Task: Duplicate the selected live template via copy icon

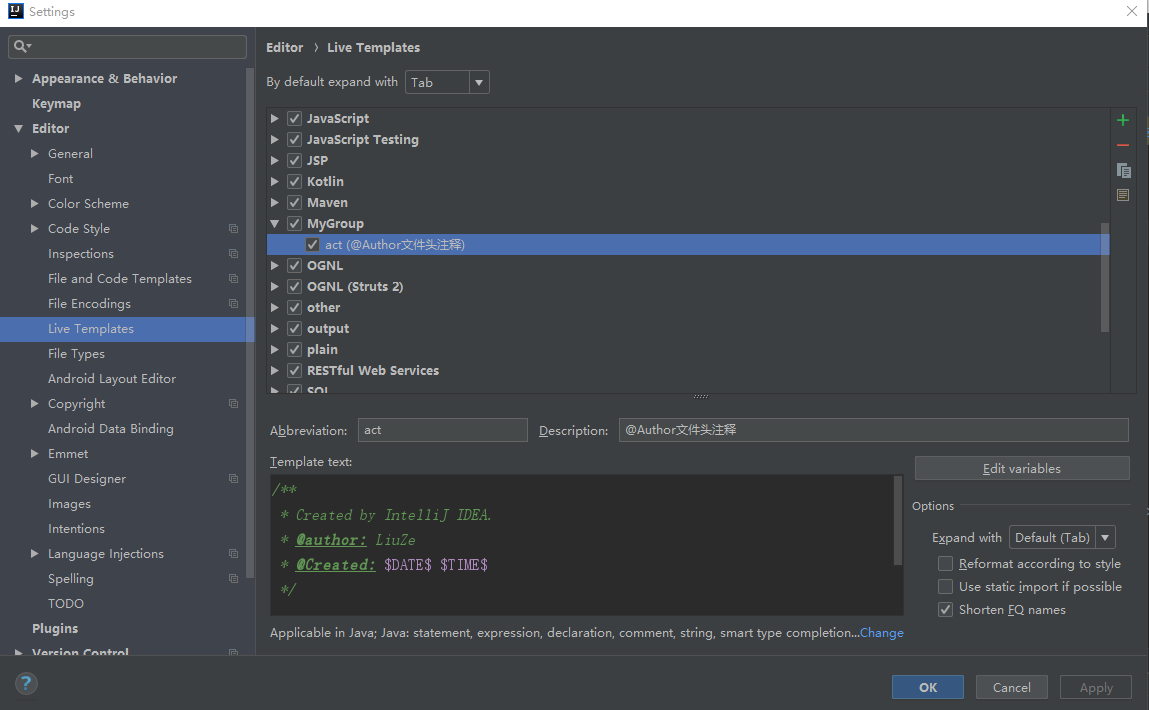Action: point(1122,170)
